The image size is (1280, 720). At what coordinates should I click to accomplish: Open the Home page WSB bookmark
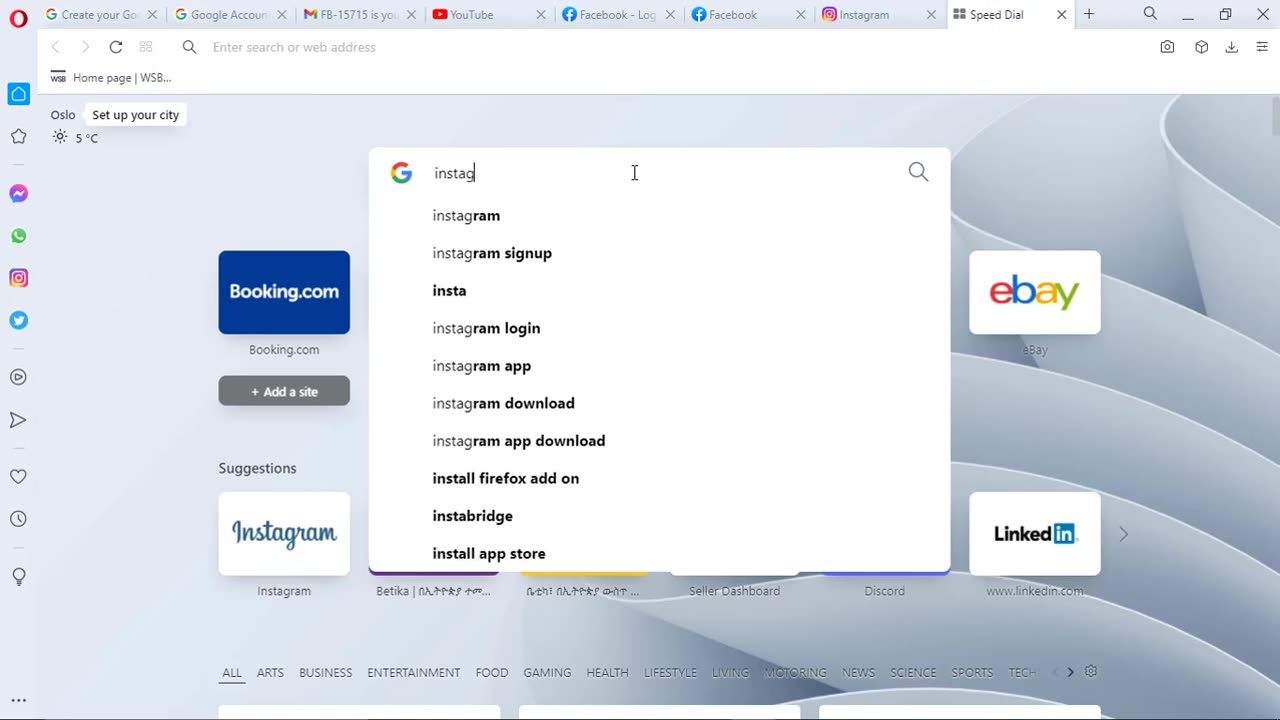click(111, 77)
